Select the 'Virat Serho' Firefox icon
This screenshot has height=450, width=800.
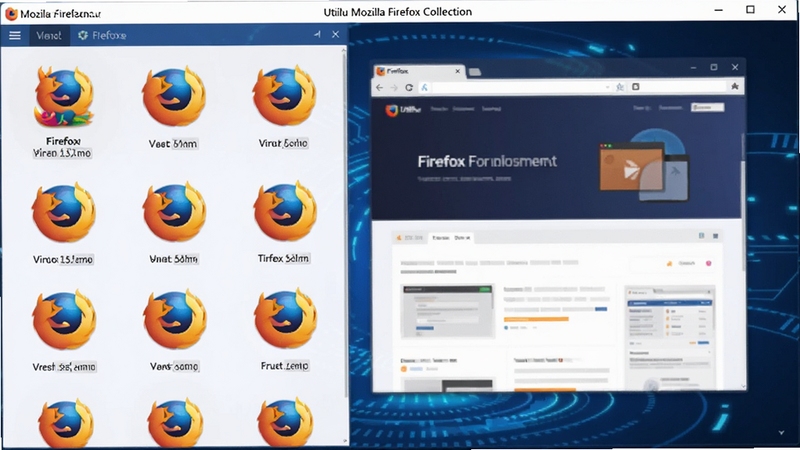284,96
